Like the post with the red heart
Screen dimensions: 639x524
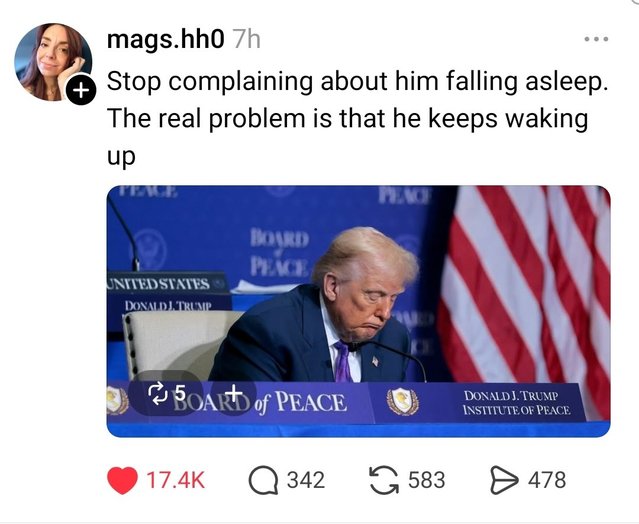click(122, 480)
